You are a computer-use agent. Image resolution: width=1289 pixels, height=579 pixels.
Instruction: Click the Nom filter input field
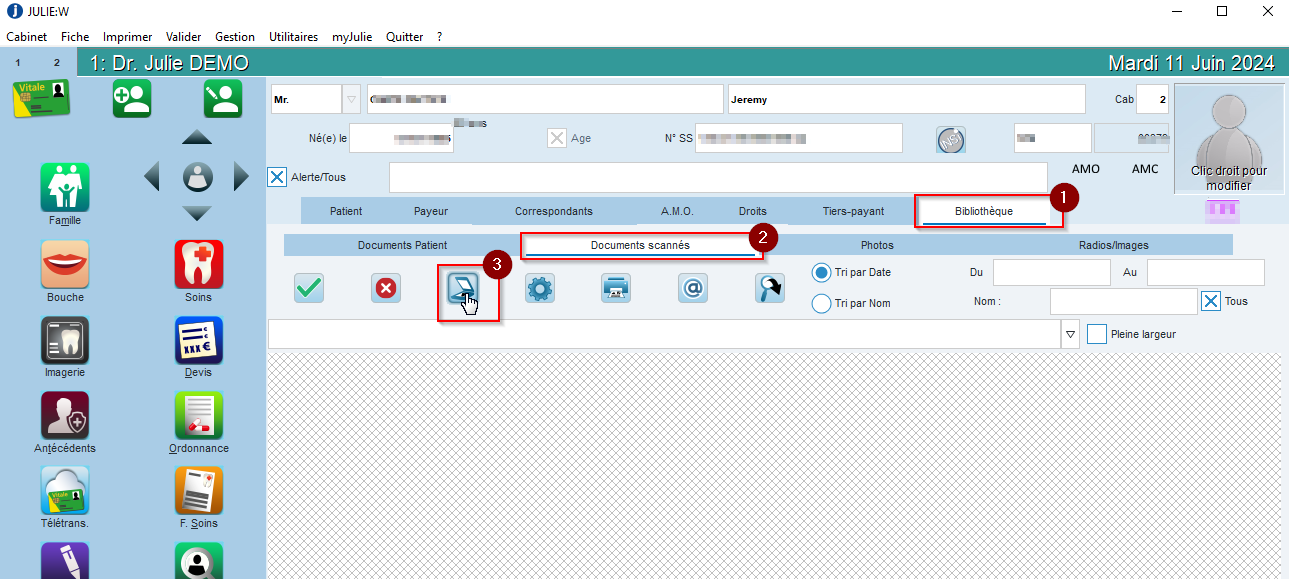1123,301
